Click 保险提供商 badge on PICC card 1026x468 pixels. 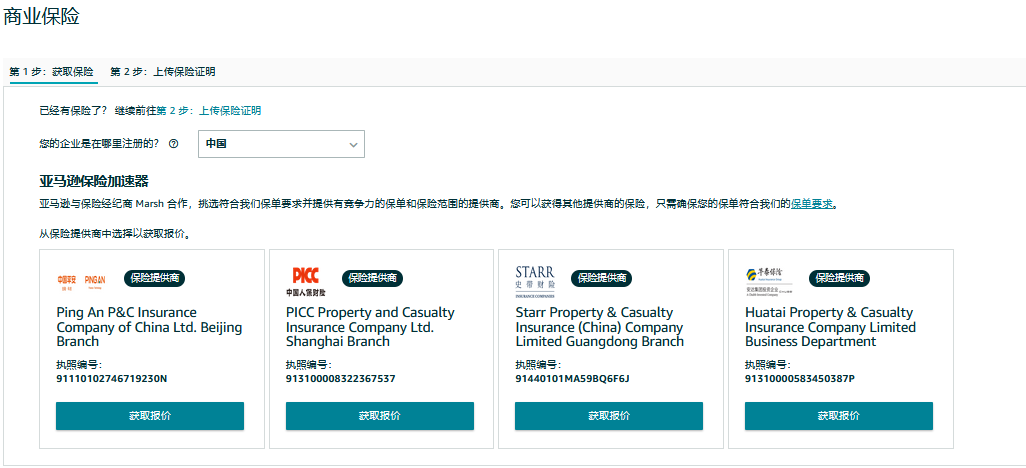(372, 278)
